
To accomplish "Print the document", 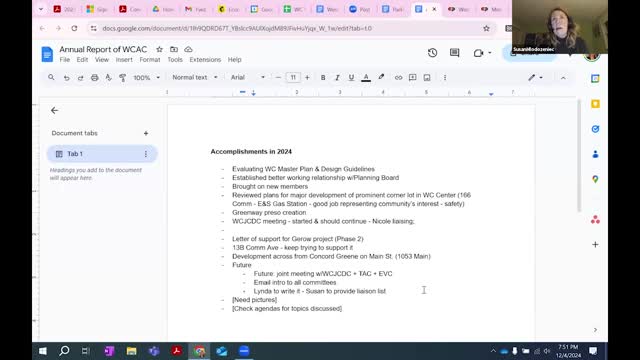I will tap(94, 78).
